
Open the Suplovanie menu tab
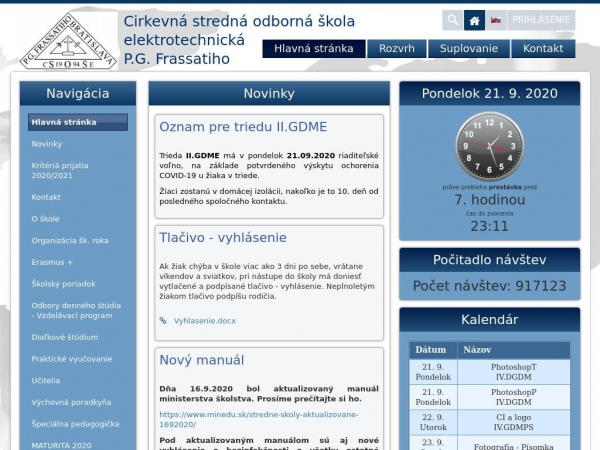(469, 49)
